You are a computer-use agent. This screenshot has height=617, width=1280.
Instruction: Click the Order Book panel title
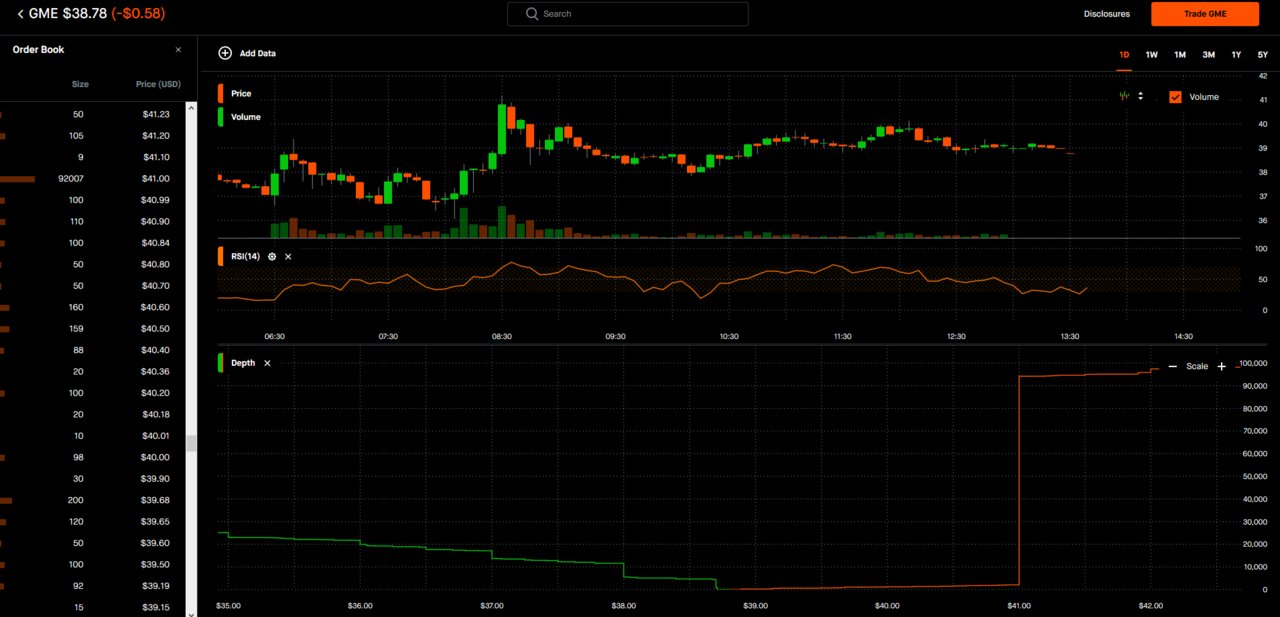[x=38, y=50]
